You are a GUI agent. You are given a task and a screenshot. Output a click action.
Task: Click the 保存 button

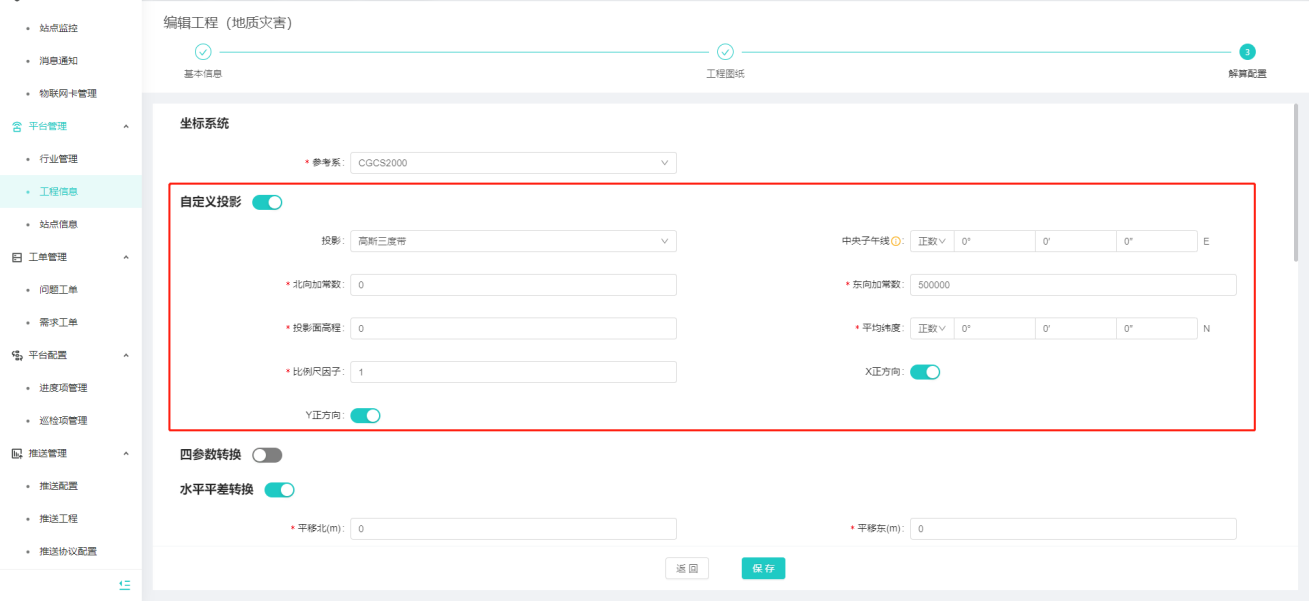(x=763, y=568)
